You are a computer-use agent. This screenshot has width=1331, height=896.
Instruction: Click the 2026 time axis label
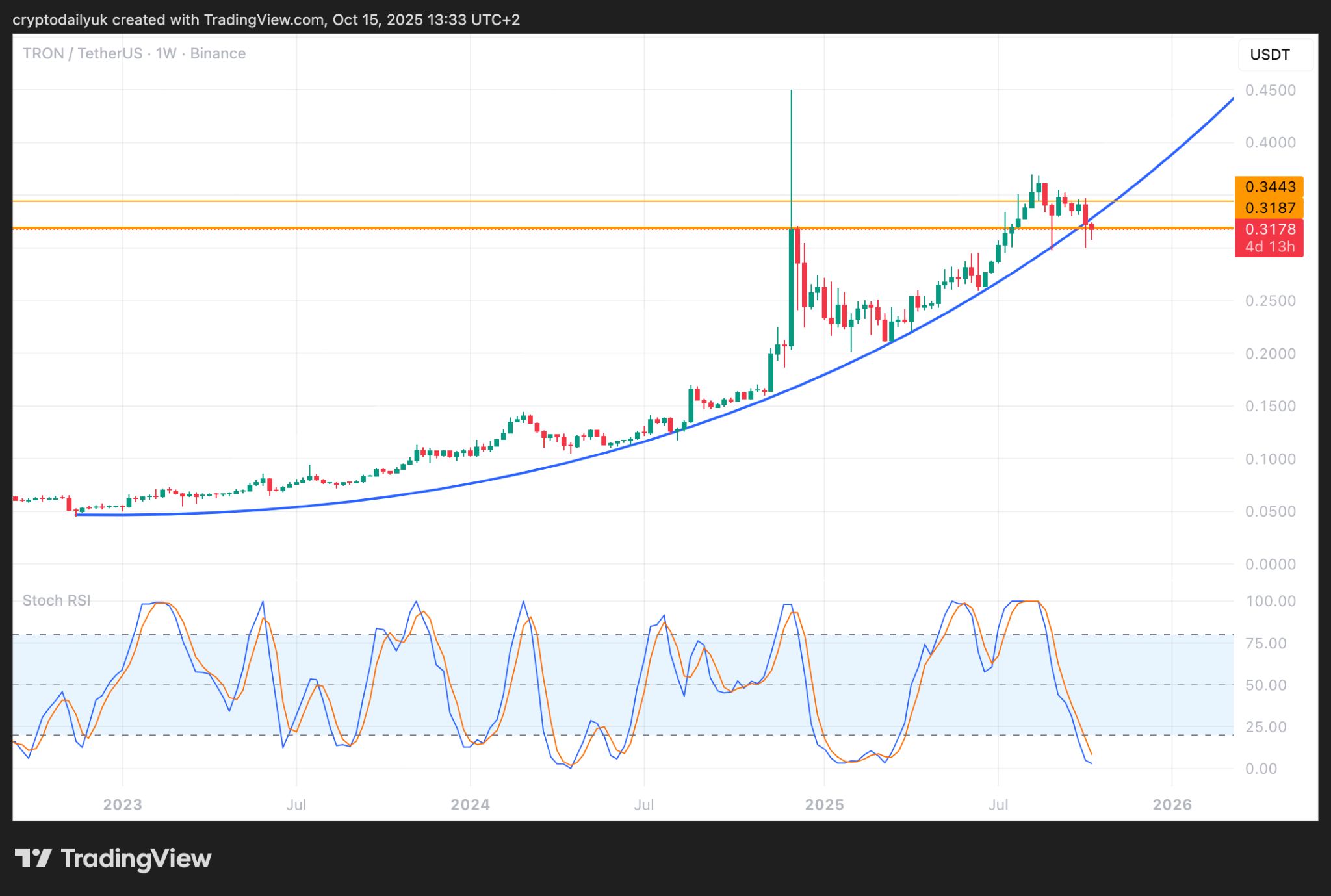pos(1172,805)
